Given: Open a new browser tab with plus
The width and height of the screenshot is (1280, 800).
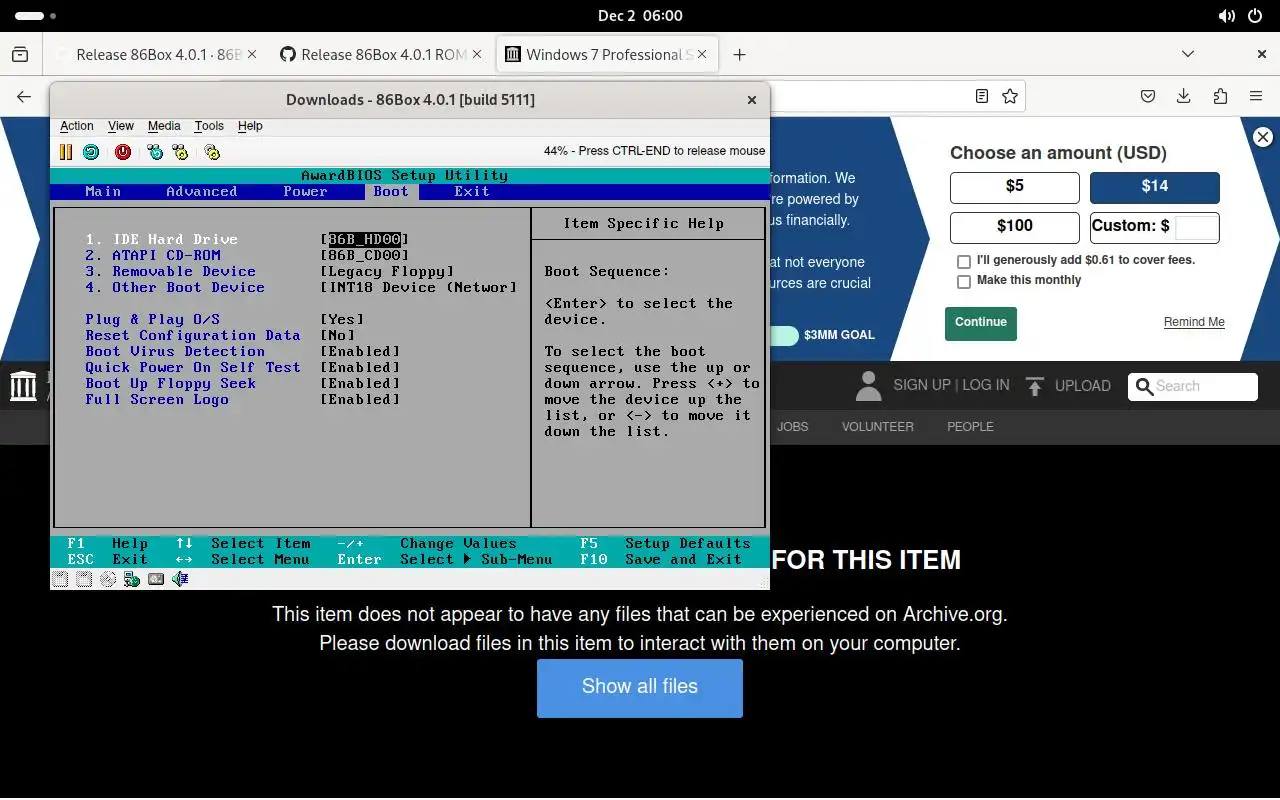Looking at the screenshot, I should 740,54.
